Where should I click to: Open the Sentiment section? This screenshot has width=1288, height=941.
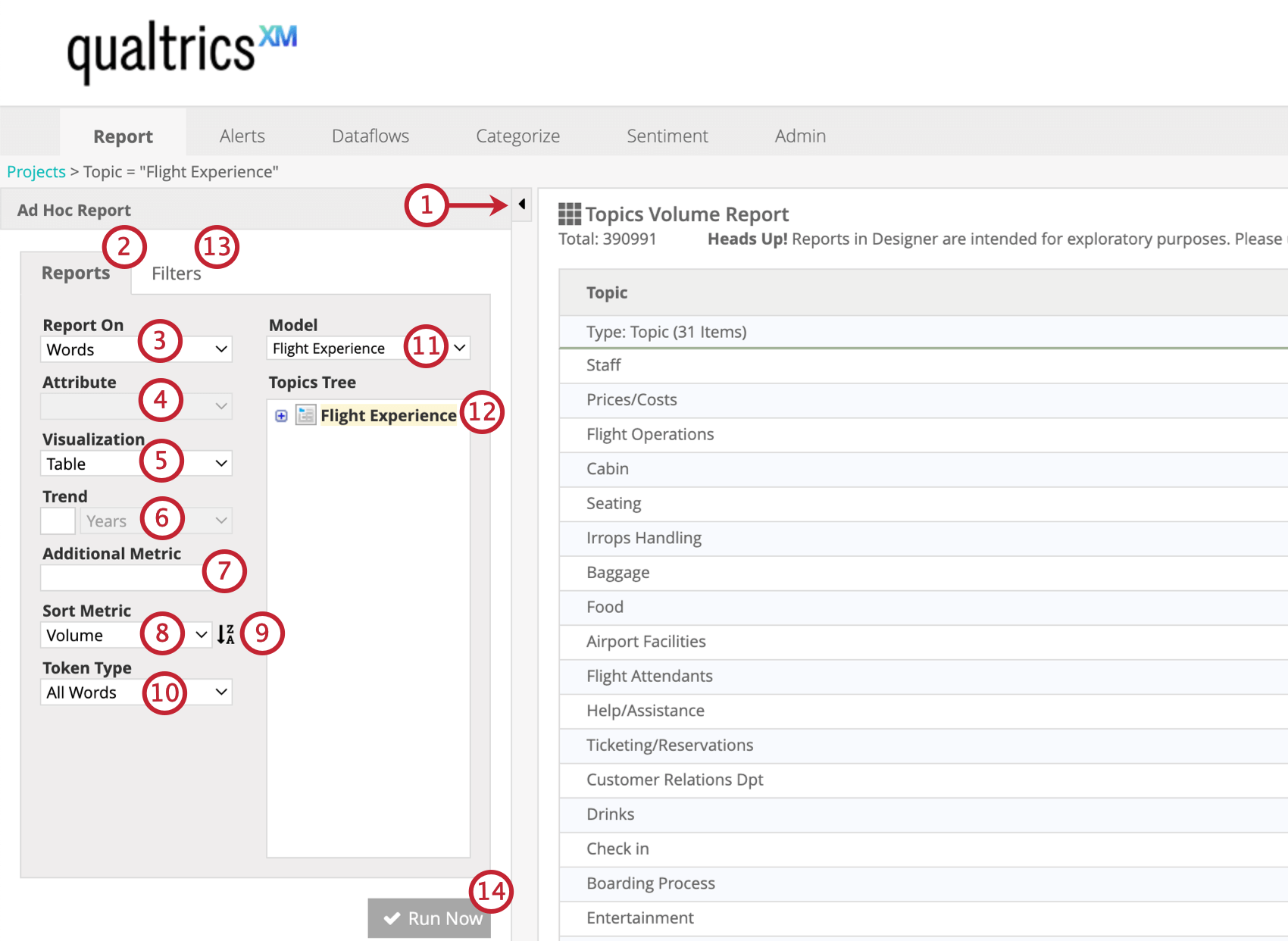[667, 136]
